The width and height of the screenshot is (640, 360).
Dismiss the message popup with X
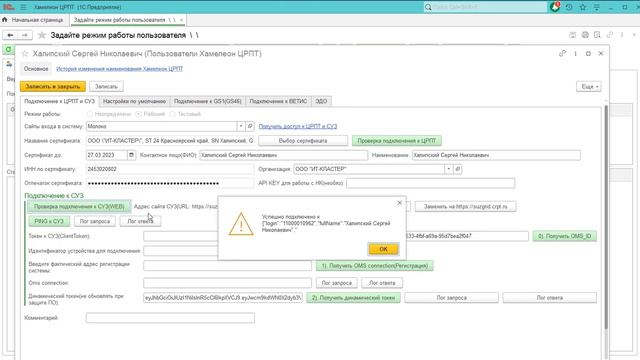tap(400, 202)
